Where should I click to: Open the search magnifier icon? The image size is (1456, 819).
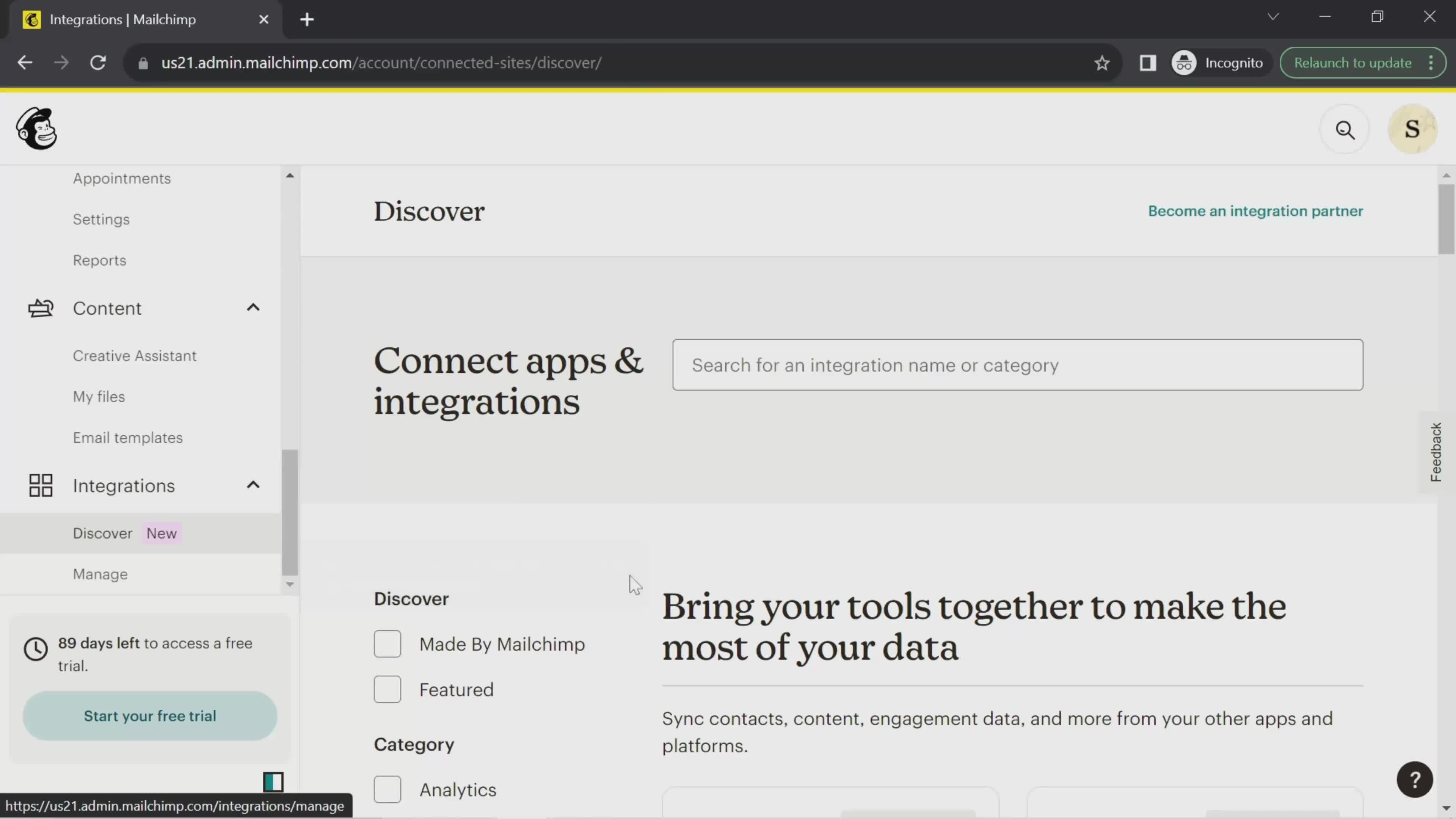point(1345,130)
